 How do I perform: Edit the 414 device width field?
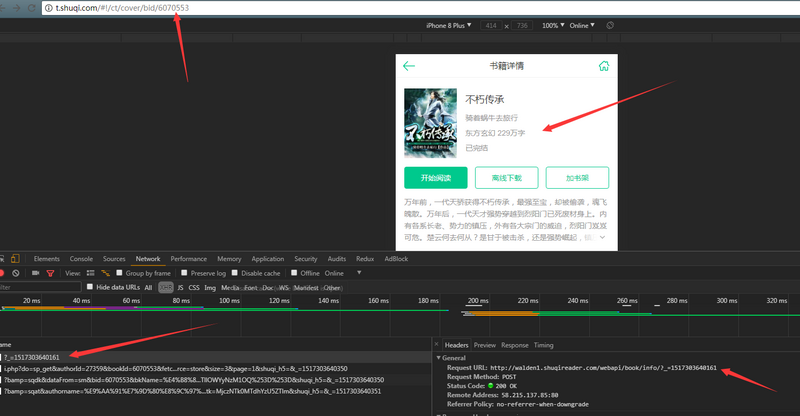[x=491, y=25]
